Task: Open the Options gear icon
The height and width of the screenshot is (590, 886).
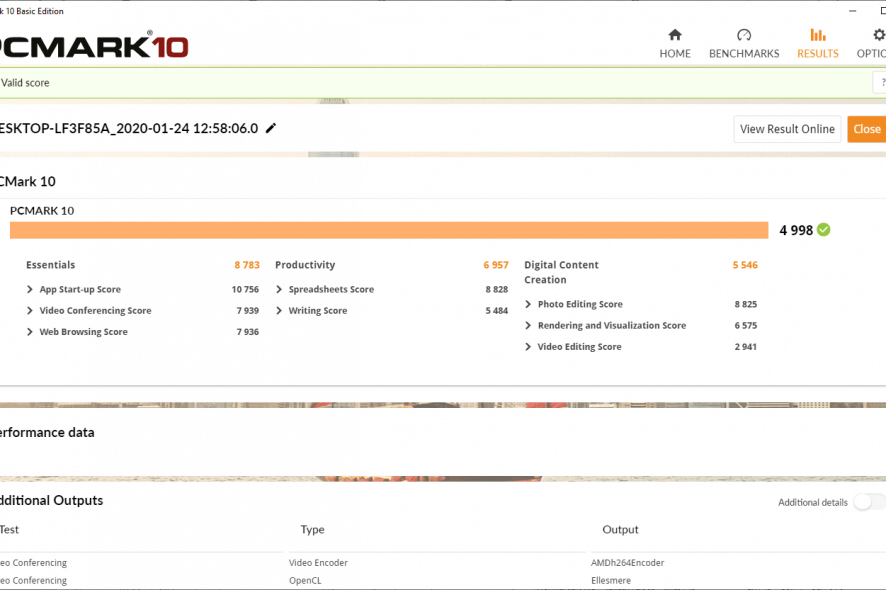Action: click(x=879, y=35)
